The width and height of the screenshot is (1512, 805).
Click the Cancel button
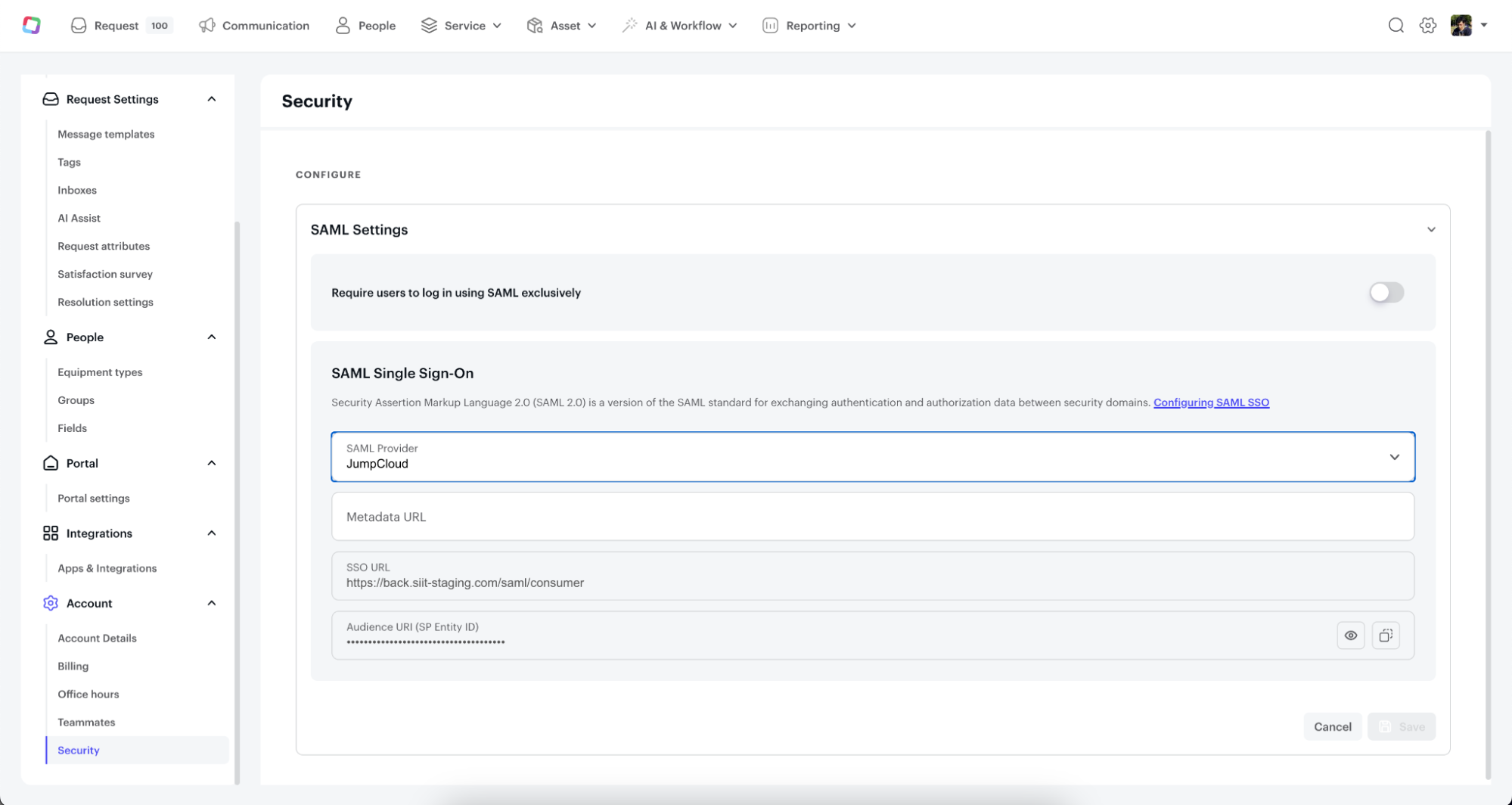coord(1332,727)
